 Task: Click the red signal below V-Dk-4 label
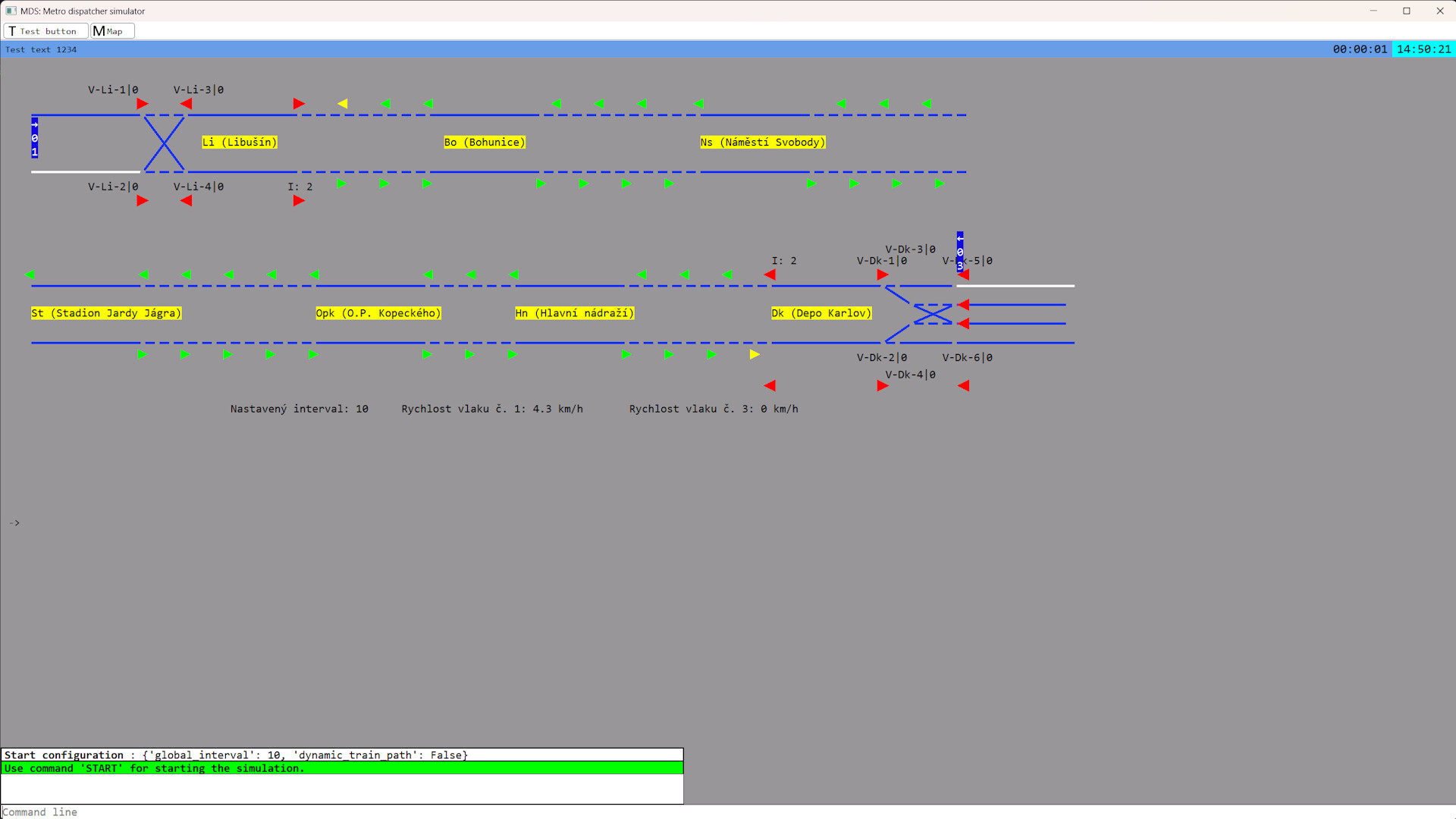pos(882,386)
